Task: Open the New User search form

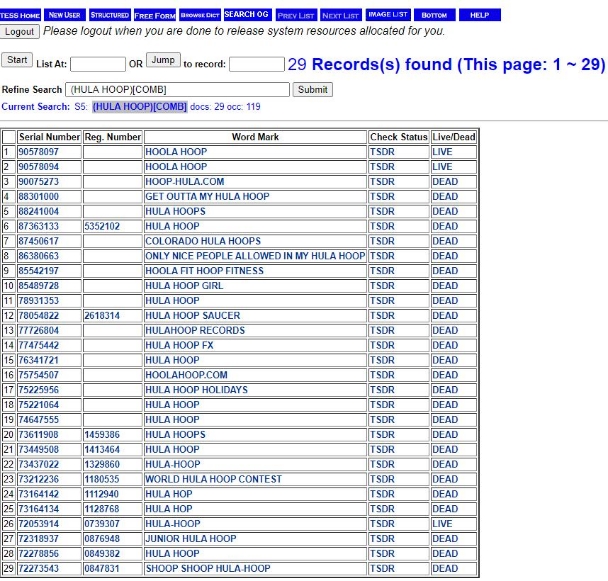Action: click(64, 15)
